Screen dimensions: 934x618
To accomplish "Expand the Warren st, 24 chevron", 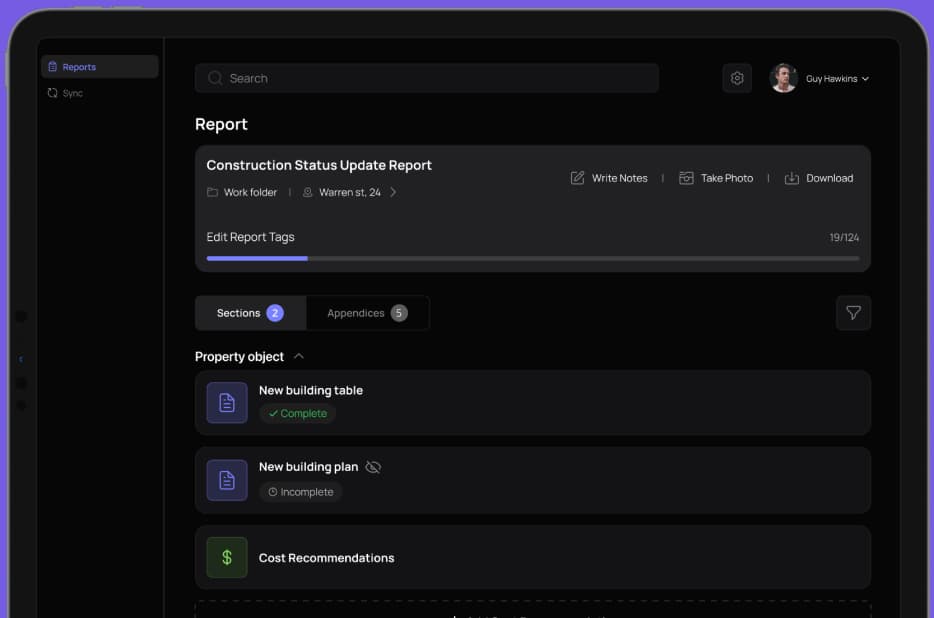I will [393, 192].
